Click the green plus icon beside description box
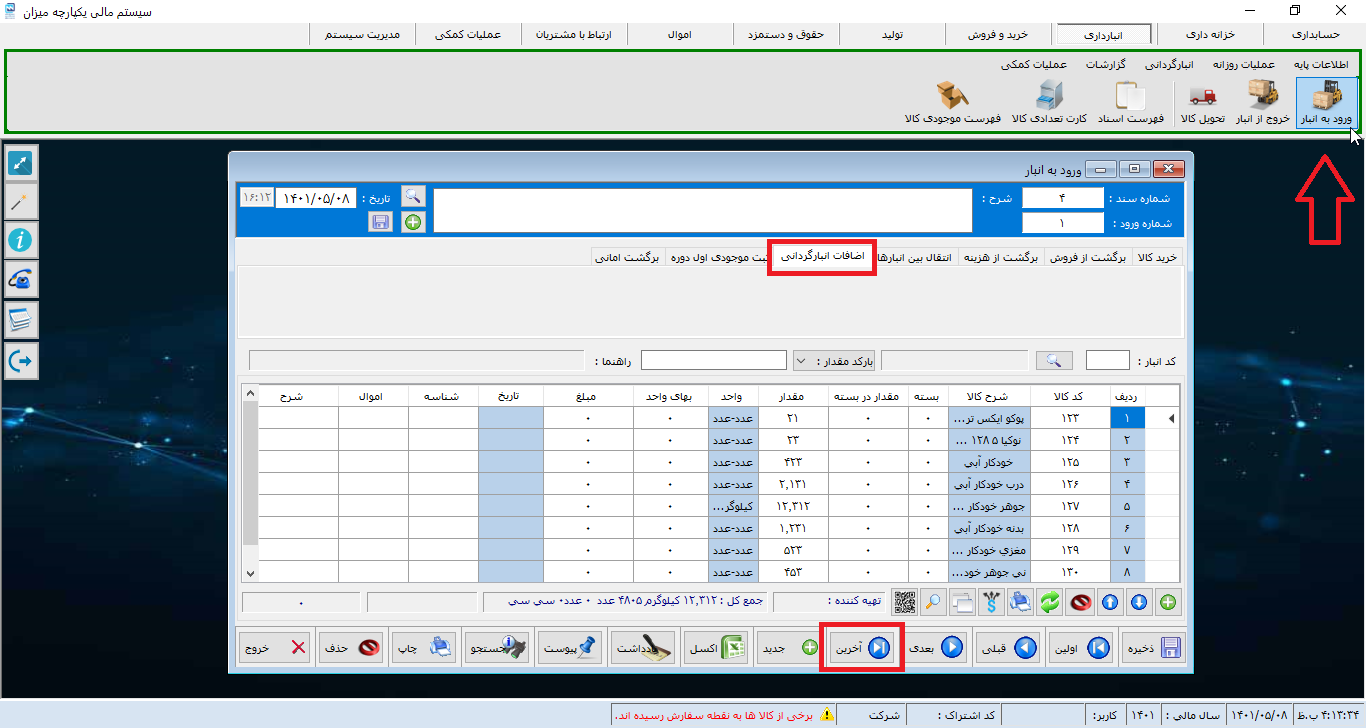This screenshot has height=728, width=1366. pos(412,223)
